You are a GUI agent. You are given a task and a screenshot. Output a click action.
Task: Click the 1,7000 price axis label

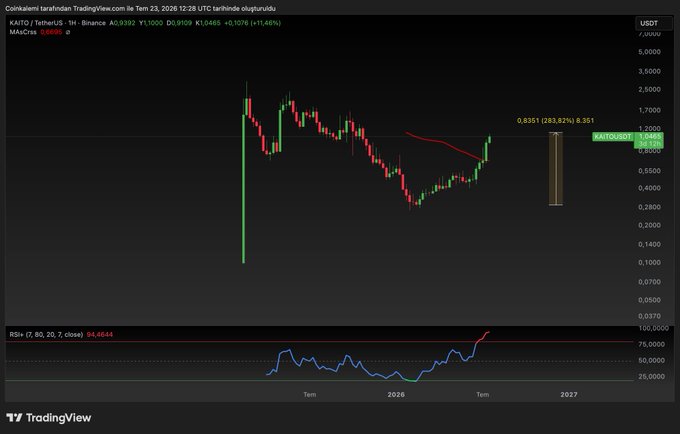[649, 110]
